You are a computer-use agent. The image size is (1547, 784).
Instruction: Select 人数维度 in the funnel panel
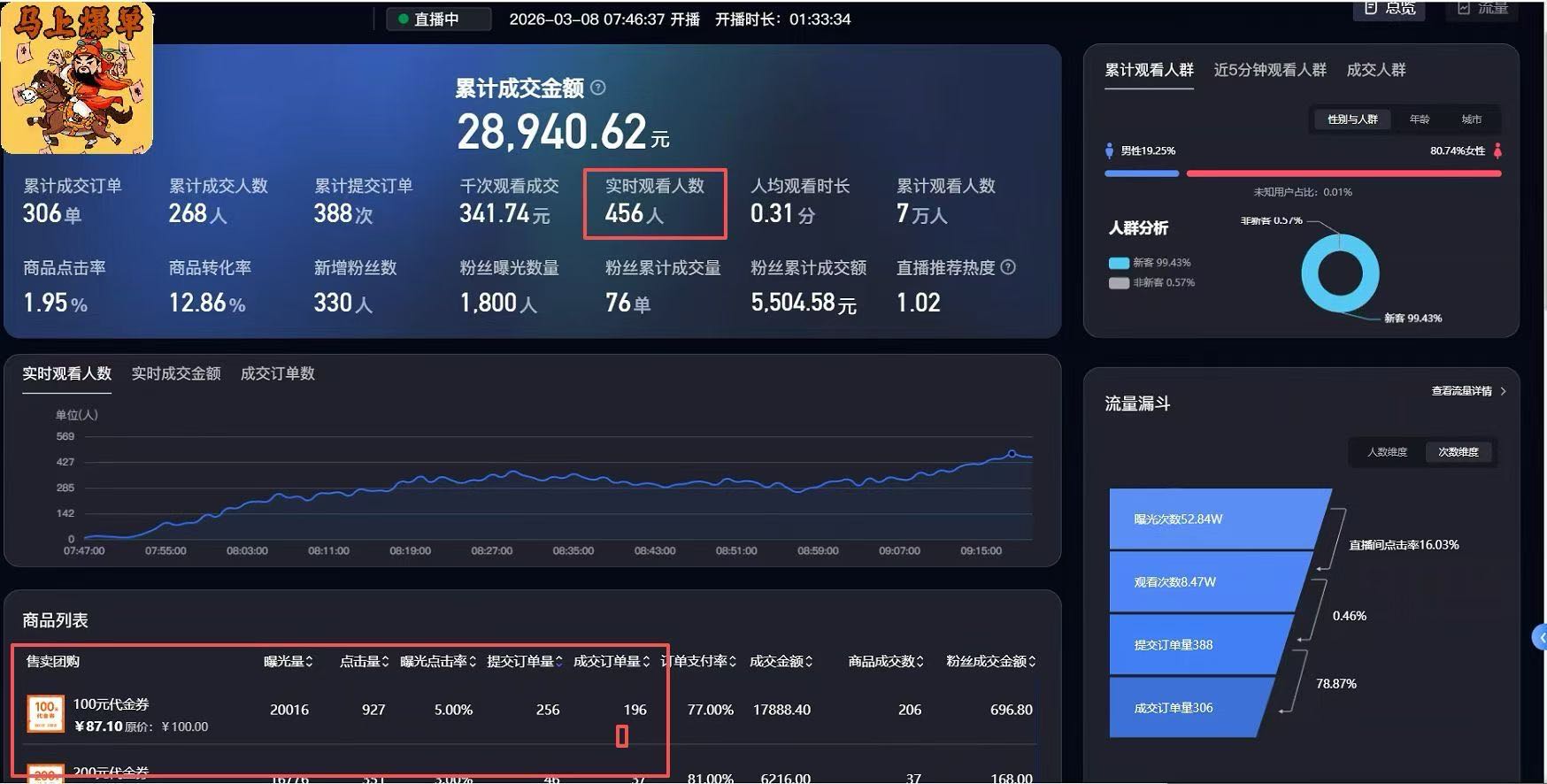click(1387, 452)
